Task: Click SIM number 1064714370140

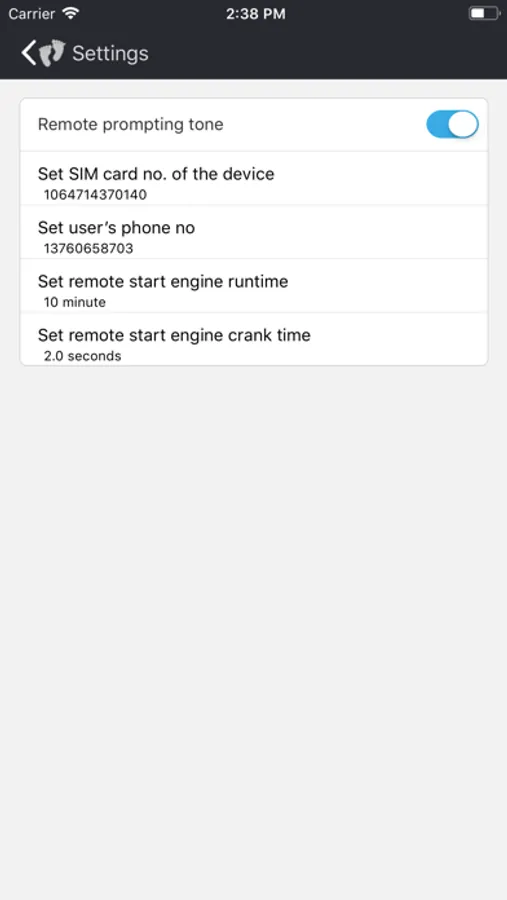Action: click(95, 195)
